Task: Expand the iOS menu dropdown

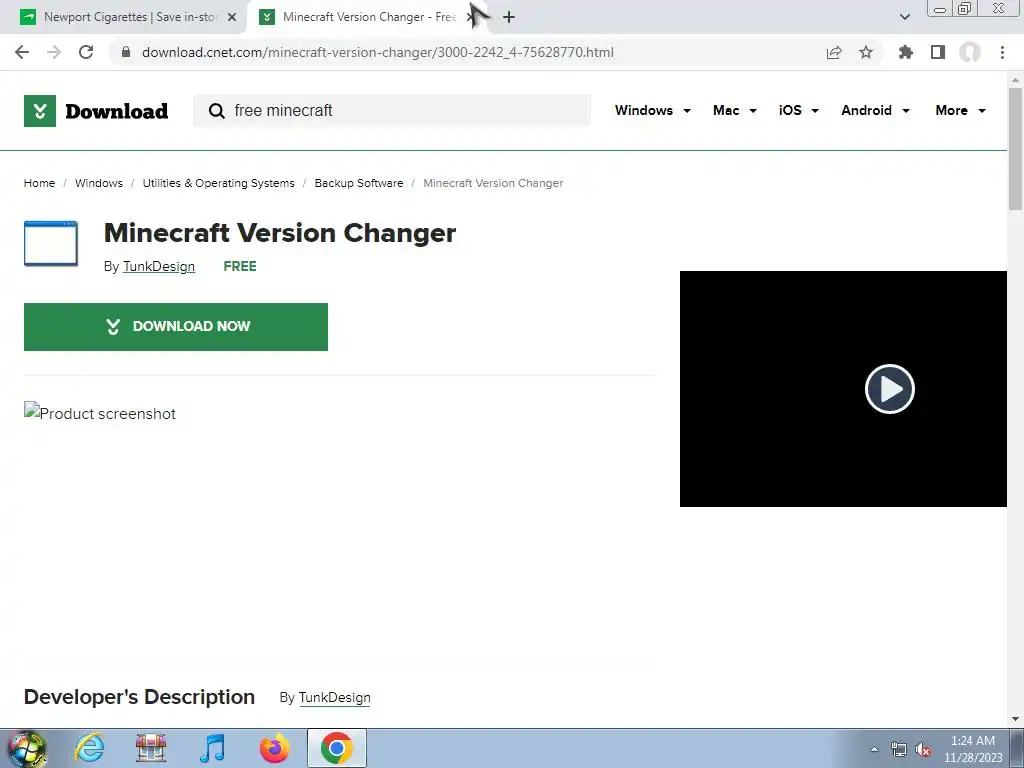Action: [798, 110]
